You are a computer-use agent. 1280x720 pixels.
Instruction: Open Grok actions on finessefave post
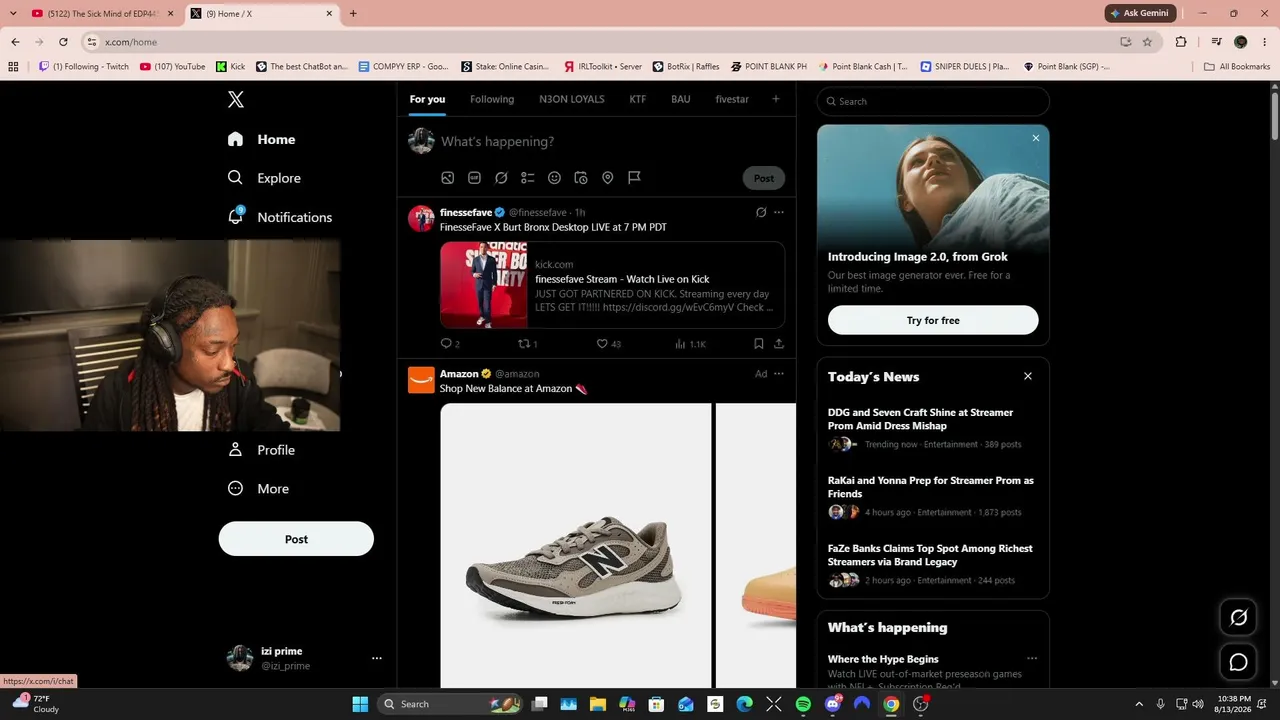pyautogui.click(x=761, y=212)
